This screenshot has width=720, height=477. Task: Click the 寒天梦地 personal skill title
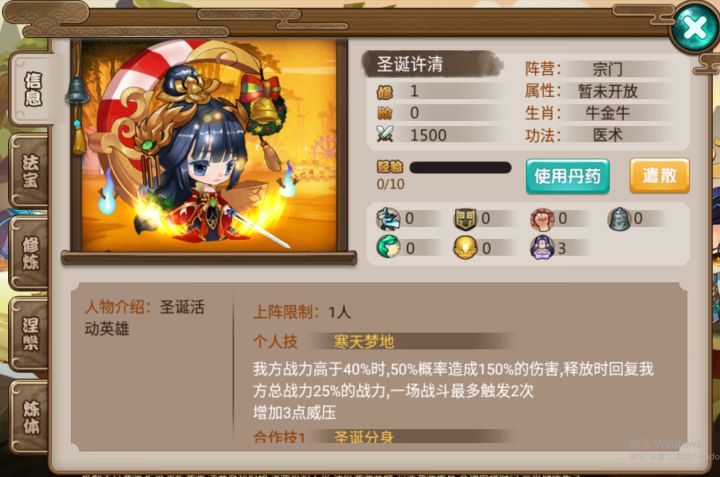tap(364, 342)
